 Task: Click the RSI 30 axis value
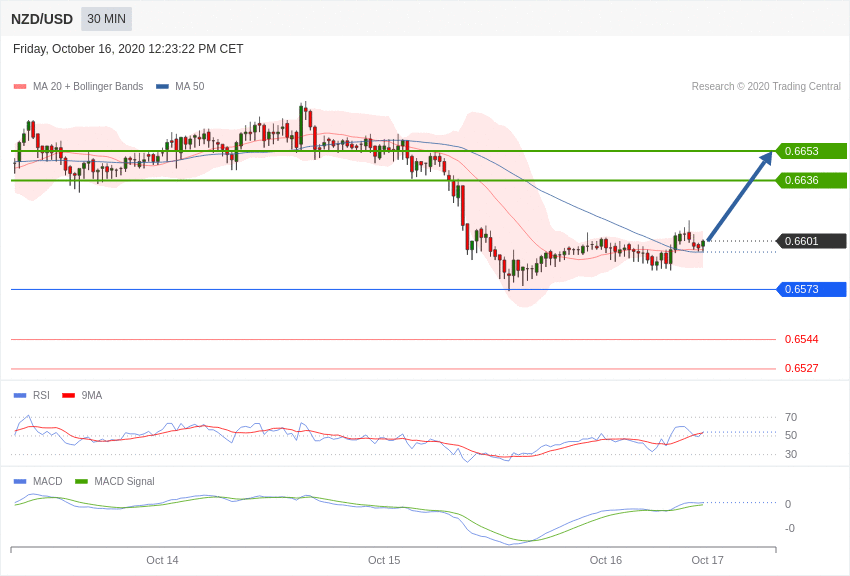pyautogui.click(x=791, y=455)
